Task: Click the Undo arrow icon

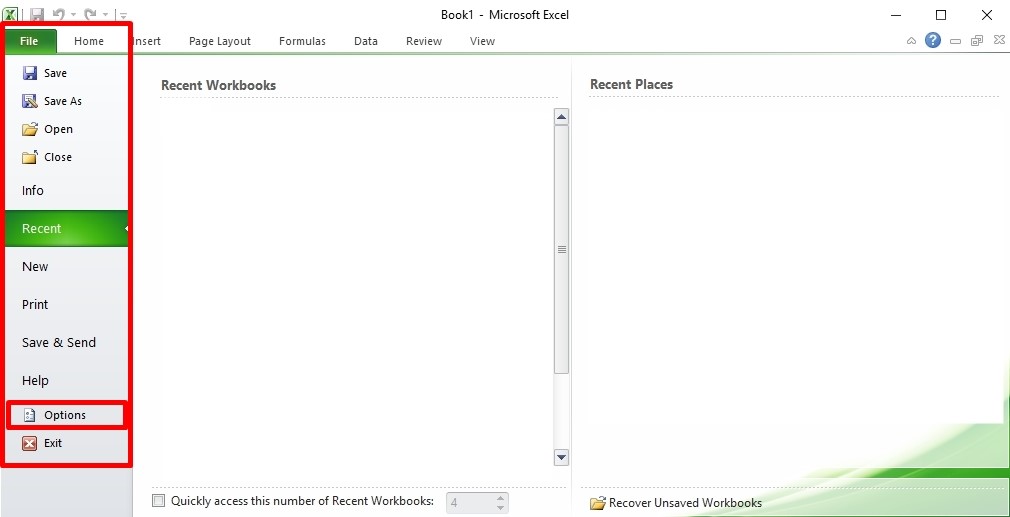Action: [x=59, y=14]
